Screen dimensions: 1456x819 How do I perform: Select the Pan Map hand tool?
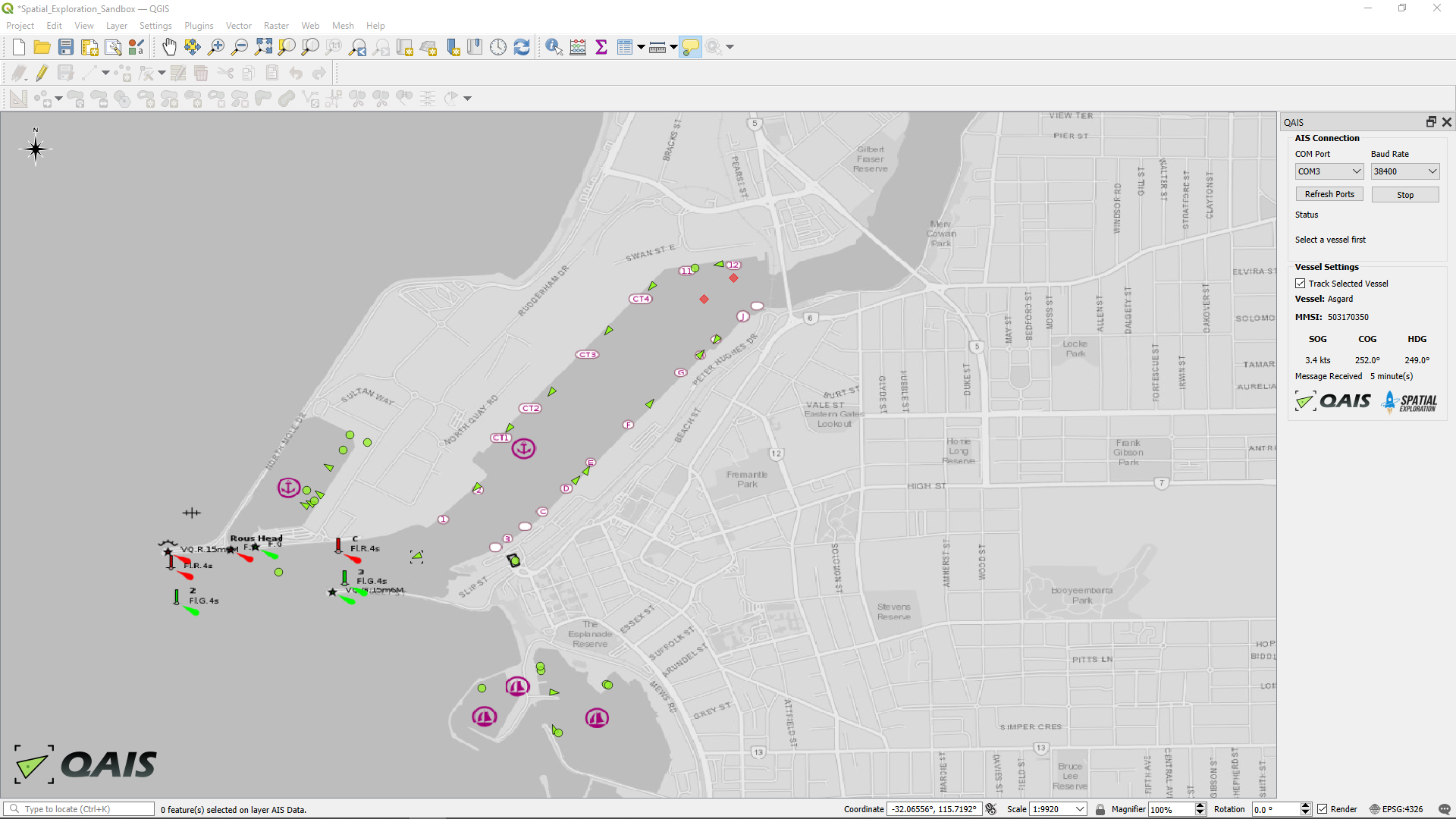pos(168,47)
